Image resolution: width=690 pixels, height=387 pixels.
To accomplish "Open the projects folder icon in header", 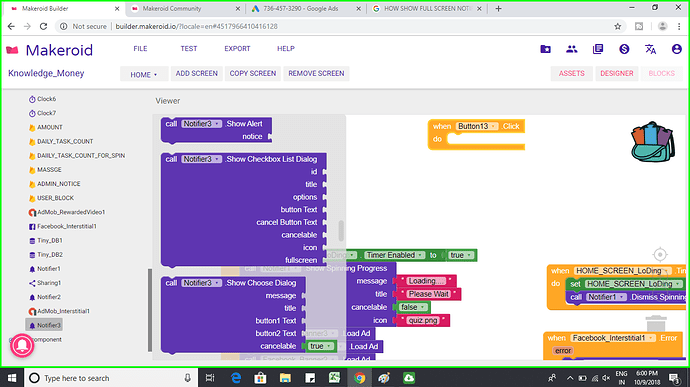I will (545, 49).
